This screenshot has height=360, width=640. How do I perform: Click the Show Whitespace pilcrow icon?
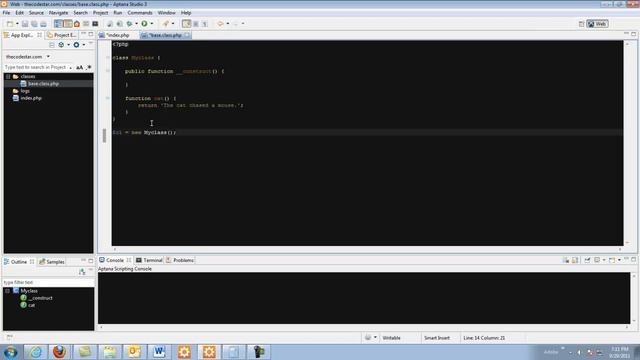click(x=205, y=24)
